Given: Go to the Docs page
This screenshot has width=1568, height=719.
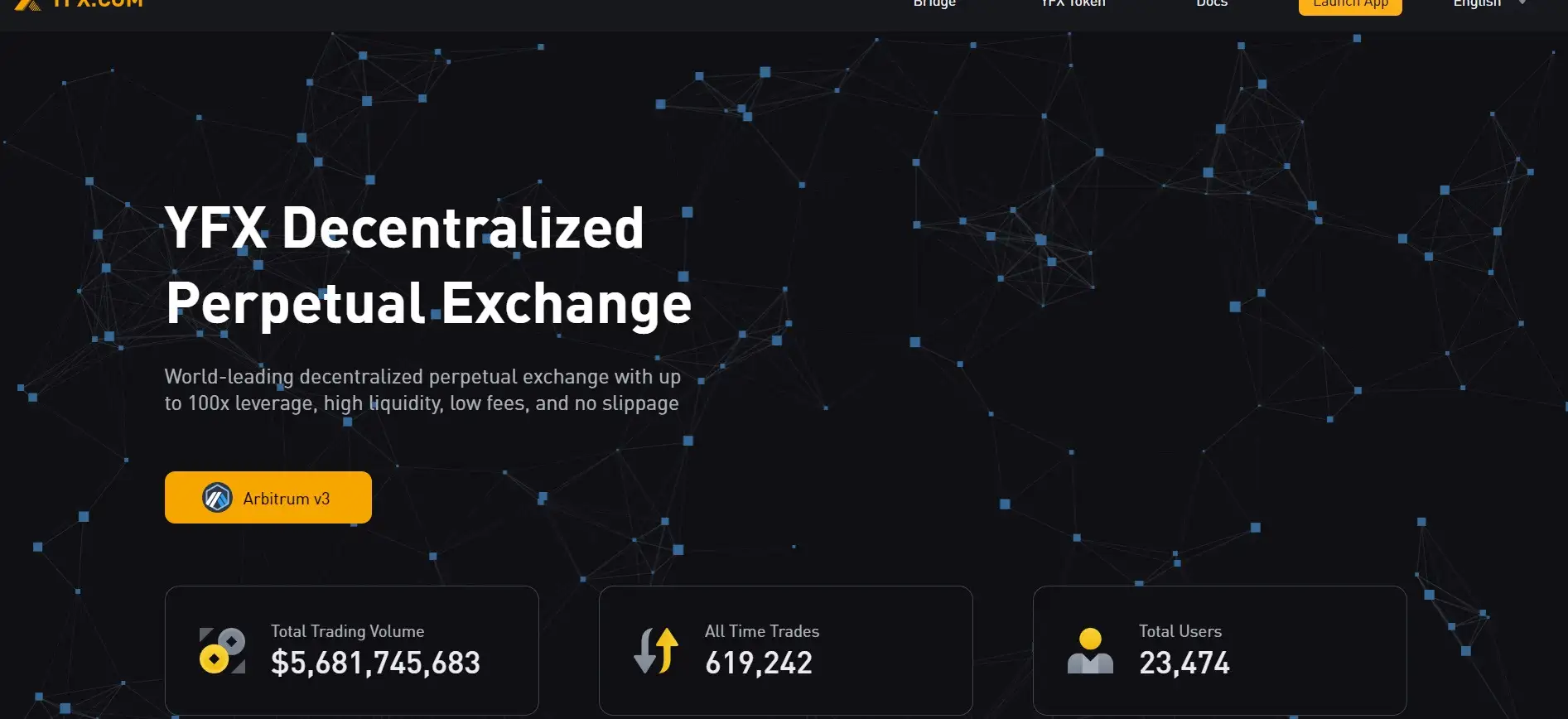Looking at the screenshot, I should (1212, 4).
